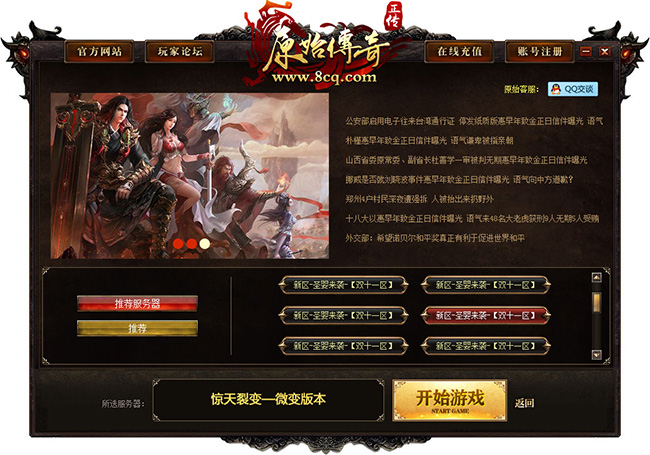Viewport: 650px width, 455px height.
Task: Click the 返回 link
Action: [x=524, y=403]
